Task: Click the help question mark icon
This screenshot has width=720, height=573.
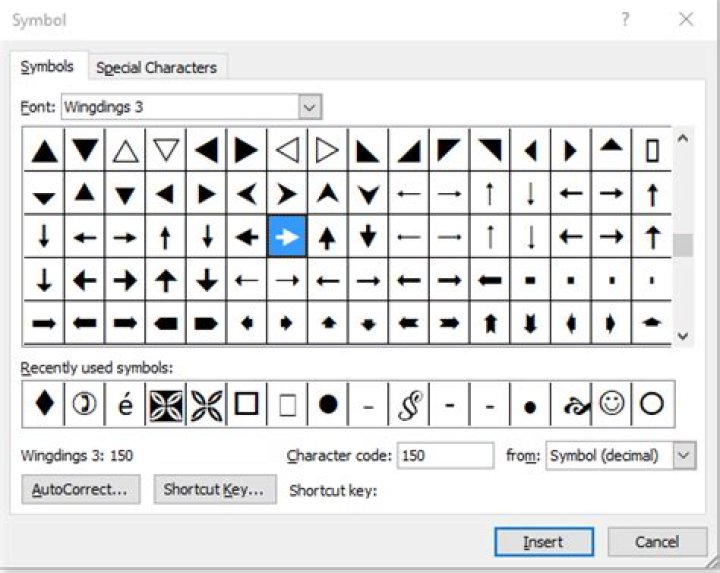Action: click(625, 20)
